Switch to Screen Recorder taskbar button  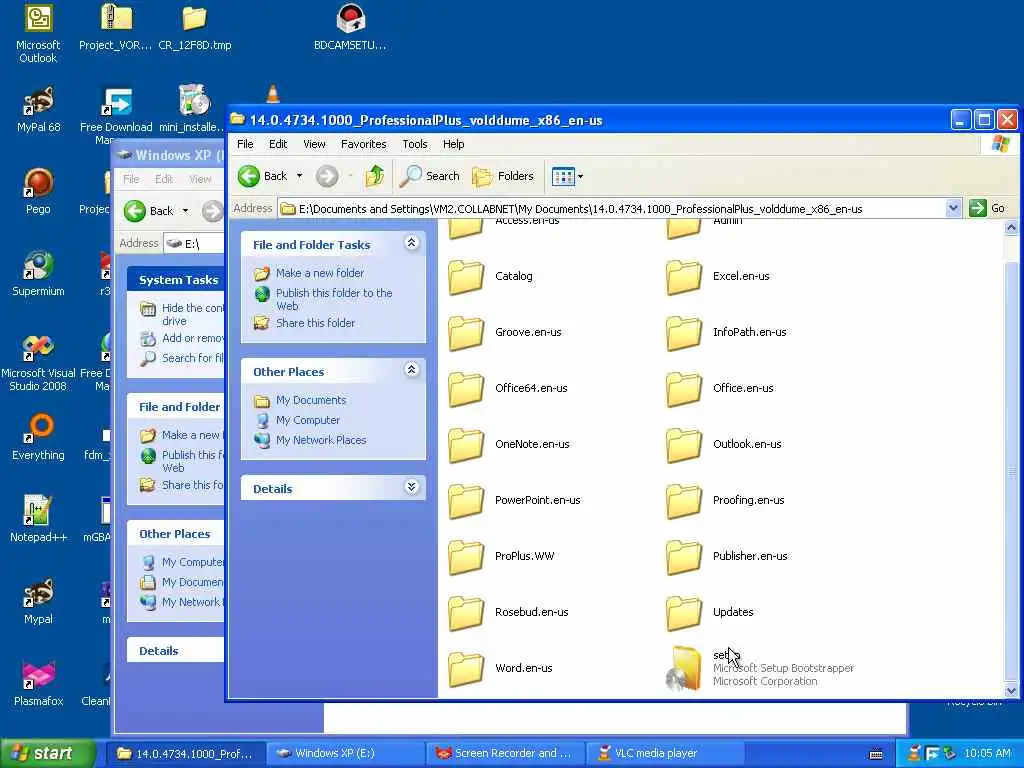[x=505, y=754]
